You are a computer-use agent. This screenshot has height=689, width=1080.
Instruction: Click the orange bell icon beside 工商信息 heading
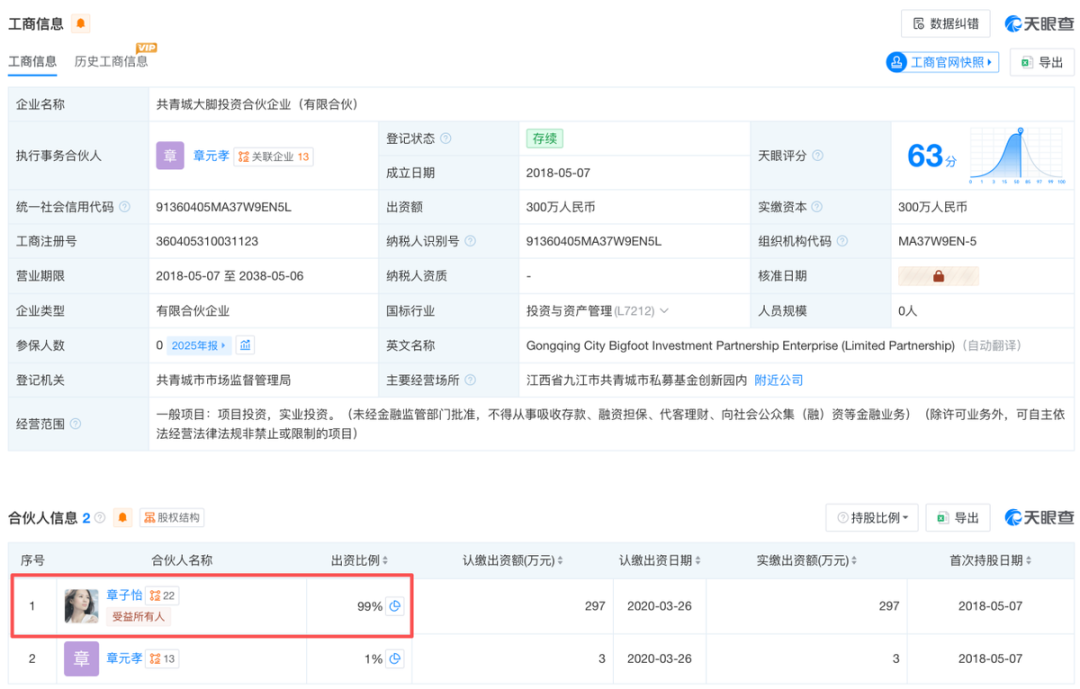coord(81,23)
